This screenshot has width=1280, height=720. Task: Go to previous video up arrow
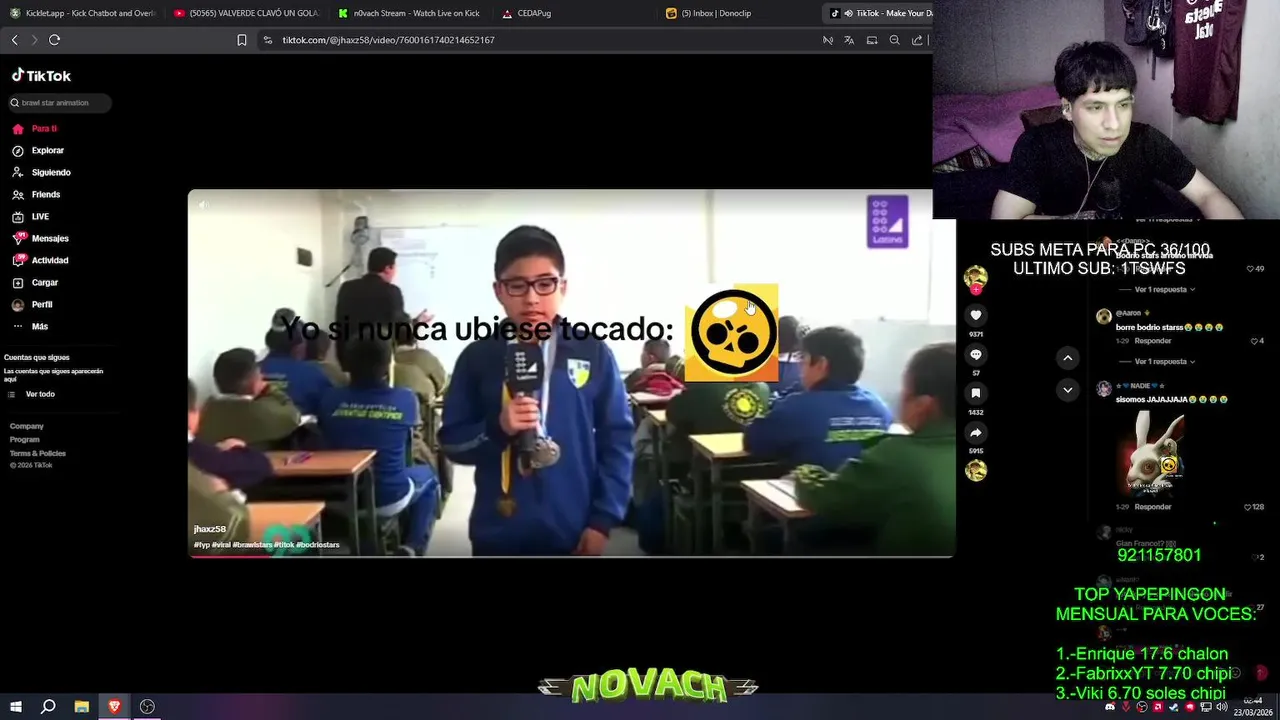point(1068,358)
